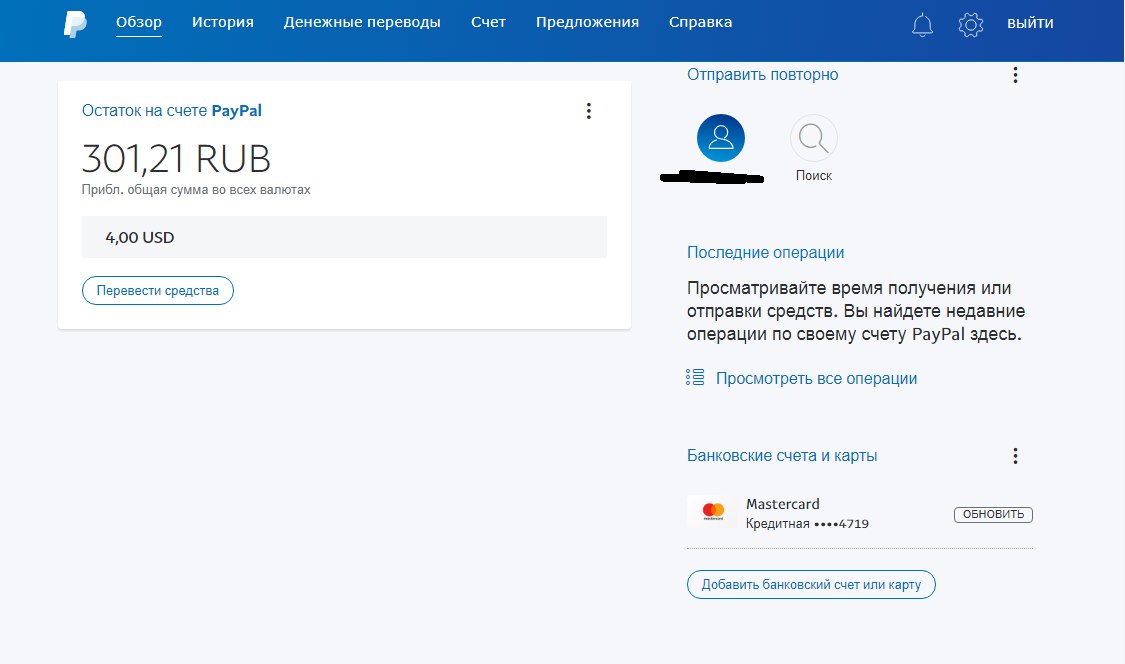Click ВЫЙТИ to log out
Screen dimensions: 1125x664
pyautogui.click(x=1030, y=23)
